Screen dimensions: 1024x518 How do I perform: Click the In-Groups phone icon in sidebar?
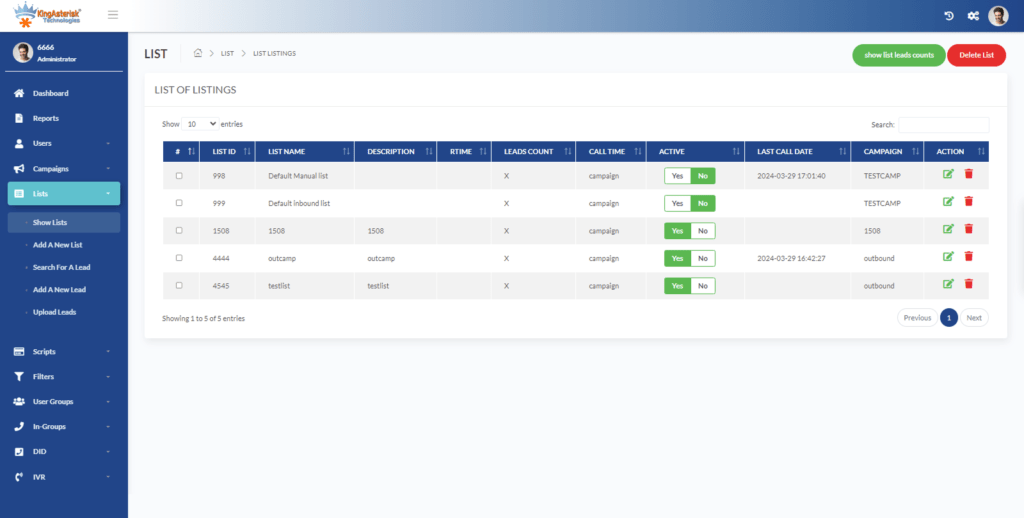[19, 427]
